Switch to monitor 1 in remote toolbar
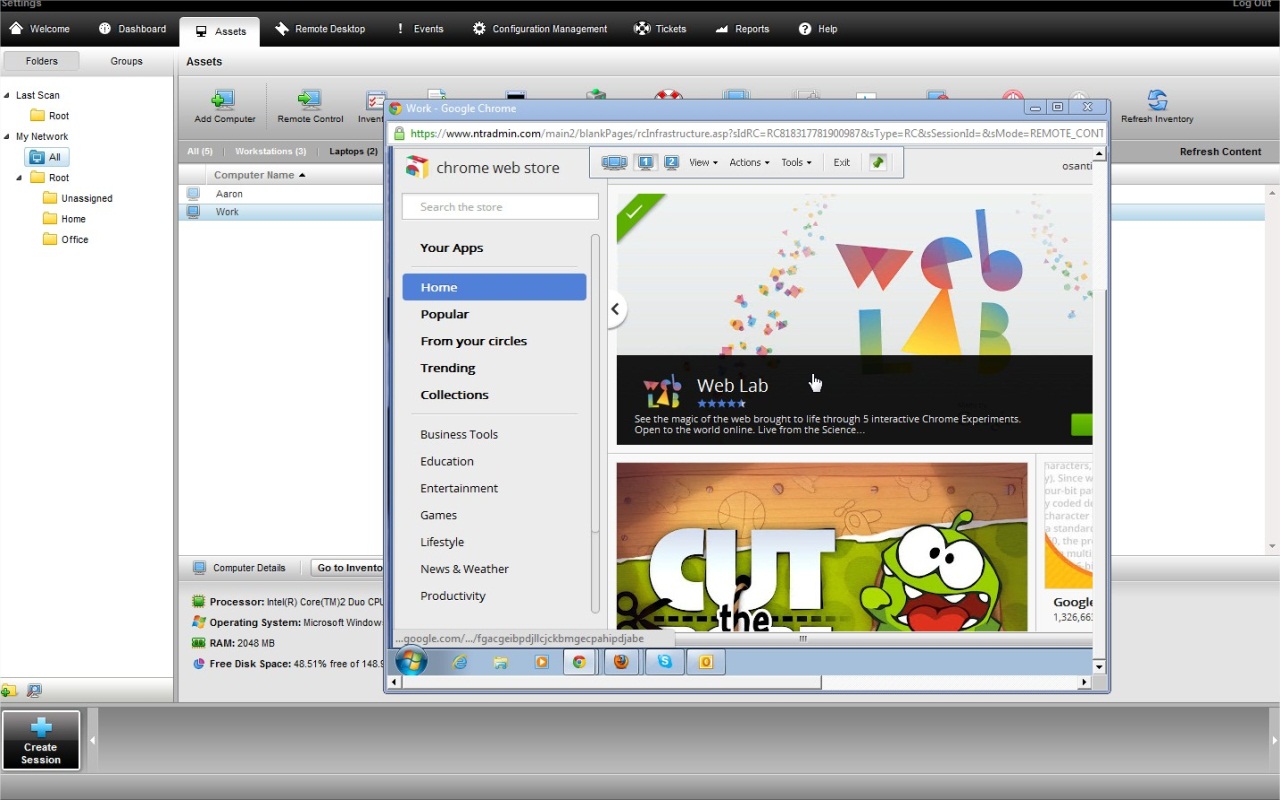The width and height of the screenshot is (1280, 800). pos(646,162)
